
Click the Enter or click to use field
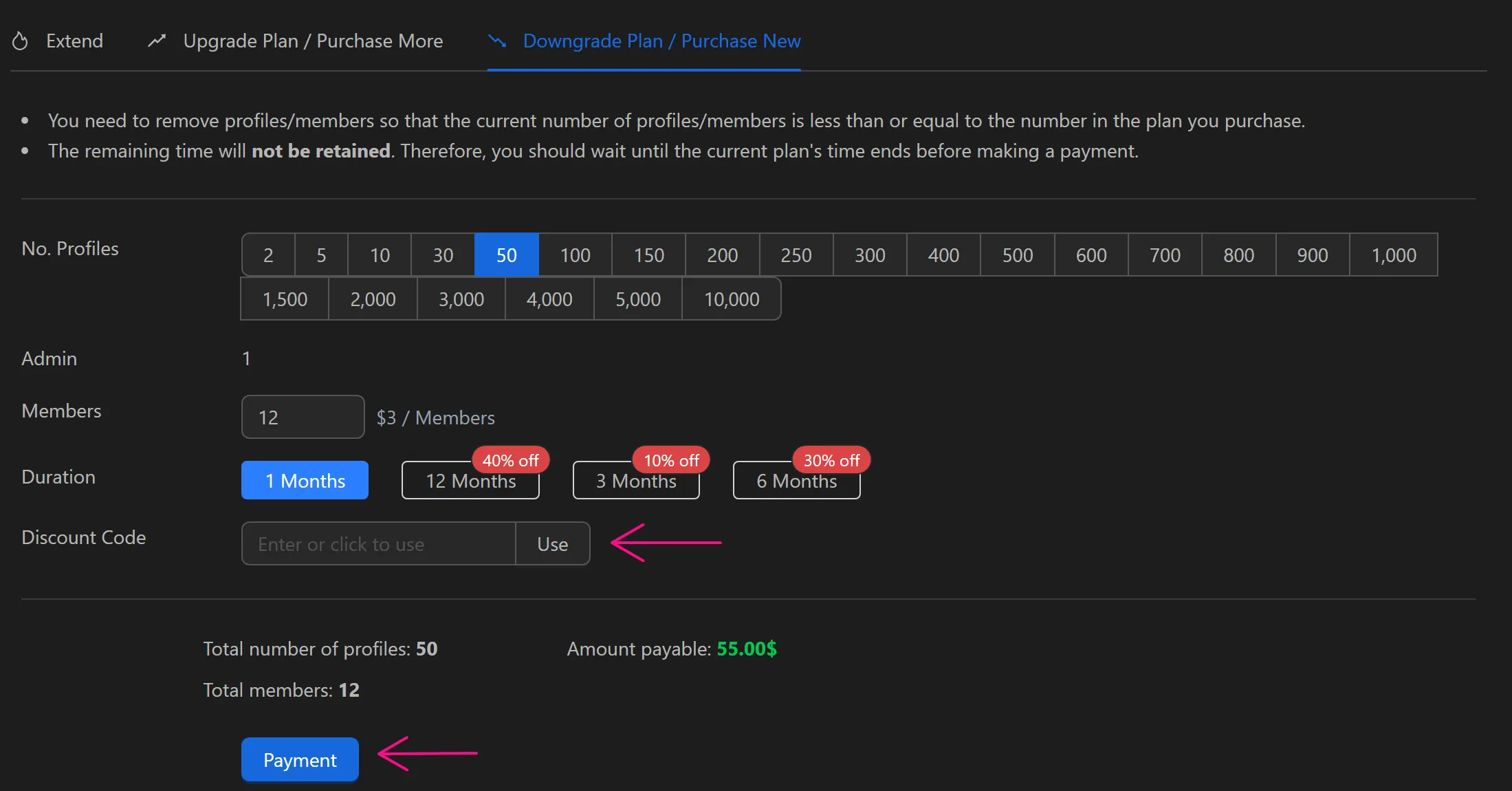[377, 543]
